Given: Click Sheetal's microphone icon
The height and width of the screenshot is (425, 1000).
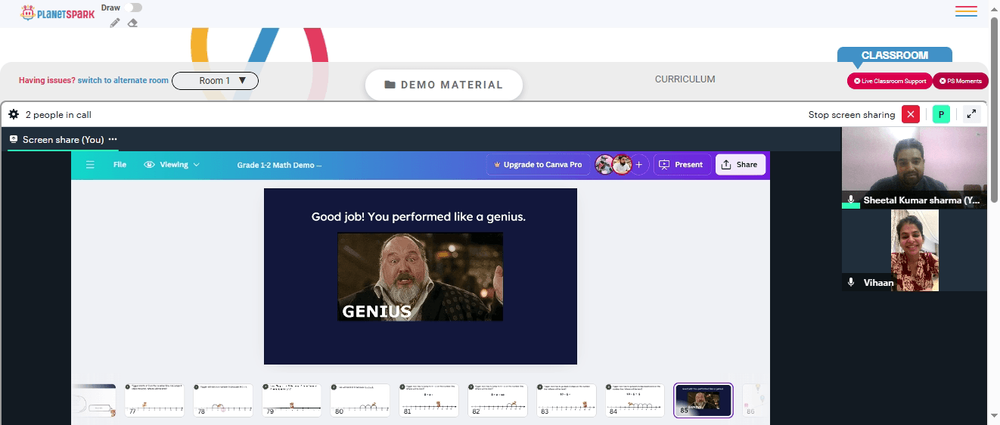Looking at the screenshot, I should click(x=851, y=200).
